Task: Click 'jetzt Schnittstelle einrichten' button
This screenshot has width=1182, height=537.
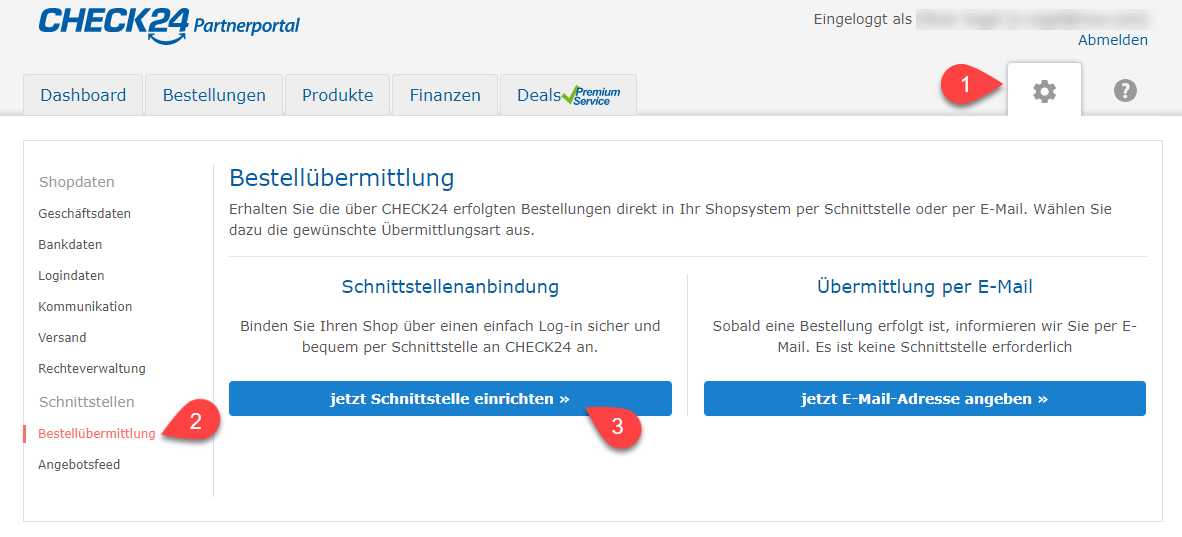Action: pos(450,398)
